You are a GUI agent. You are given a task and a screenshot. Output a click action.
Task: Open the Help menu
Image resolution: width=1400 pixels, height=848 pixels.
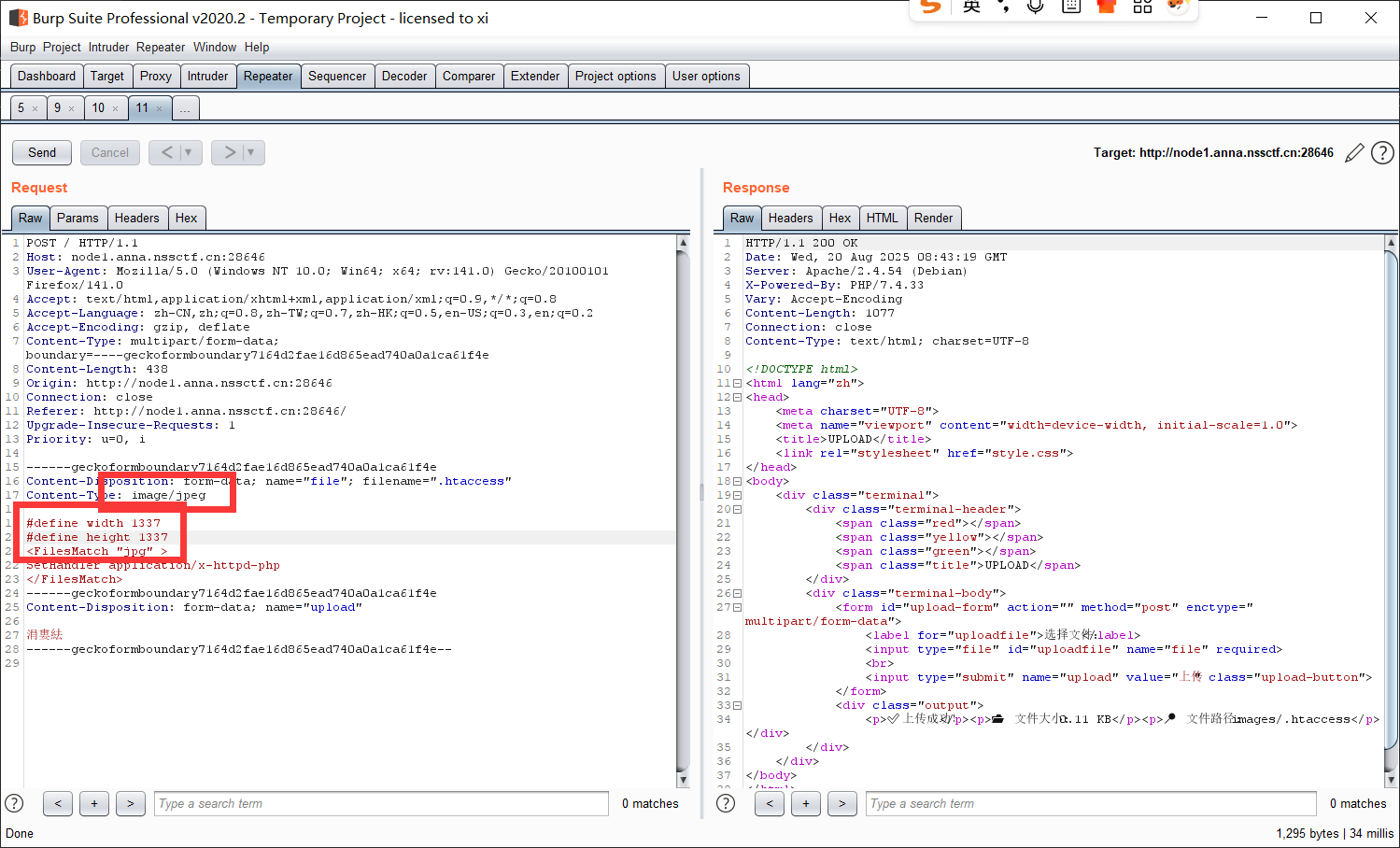257,48
